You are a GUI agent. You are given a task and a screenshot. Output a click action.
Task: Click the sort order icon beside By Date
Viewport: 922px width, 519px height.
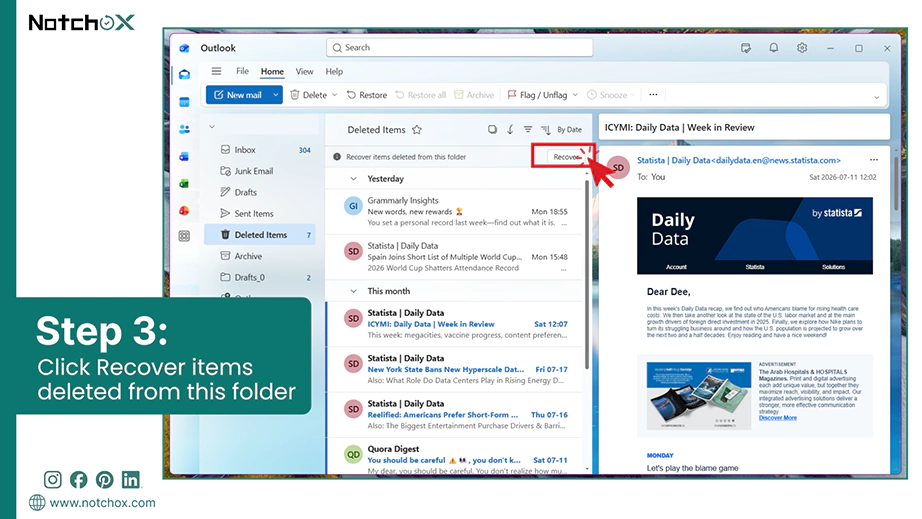(x=546, y=129)
